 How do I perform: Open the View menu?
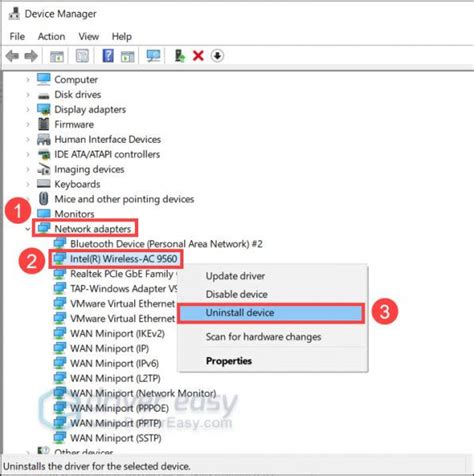pos(89,36)
